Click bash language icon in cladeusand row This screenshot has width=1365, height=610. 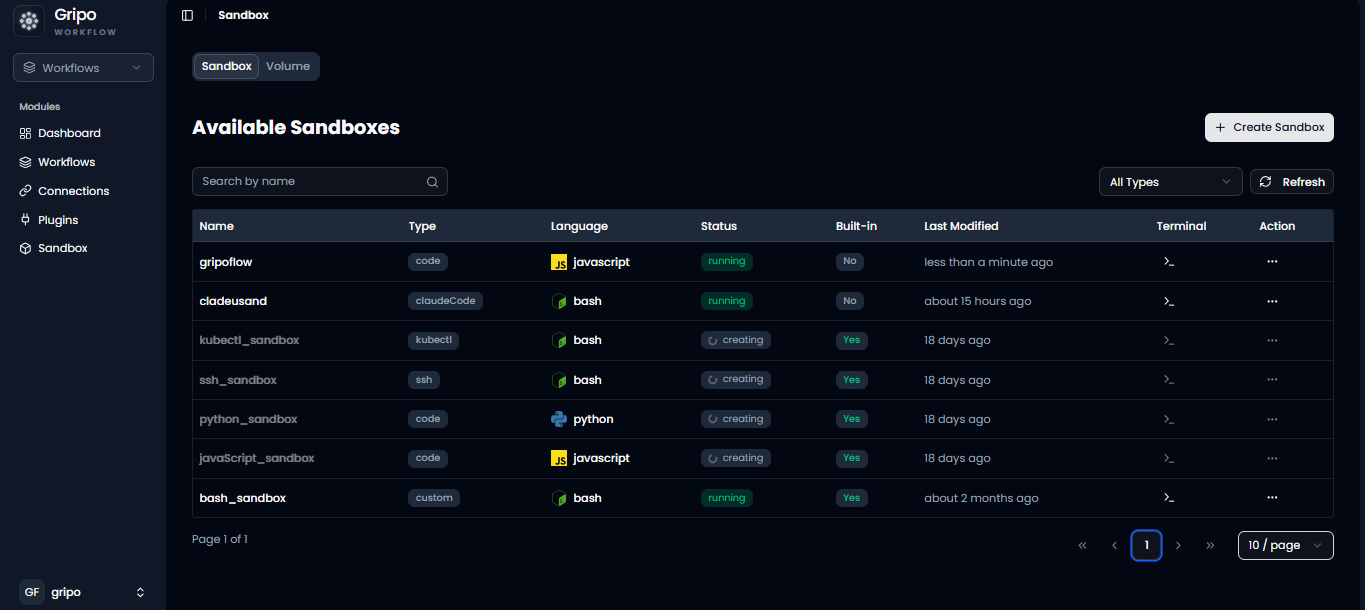559,301
